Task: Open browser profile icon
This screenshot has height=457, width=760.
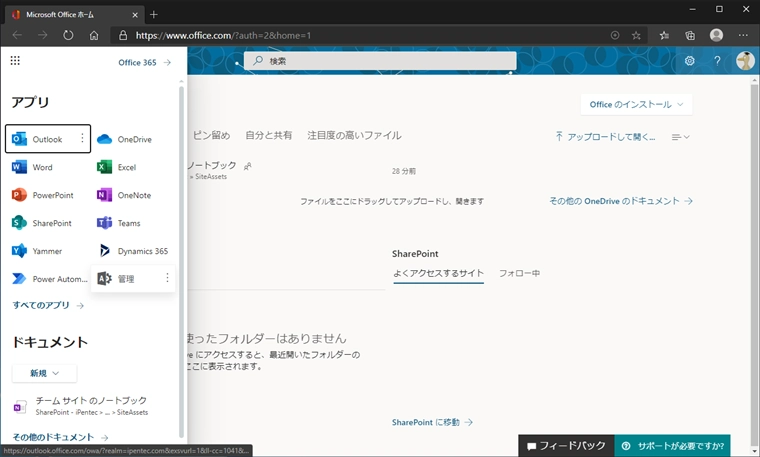Action: pyautogui.click(x=716, y=35)
